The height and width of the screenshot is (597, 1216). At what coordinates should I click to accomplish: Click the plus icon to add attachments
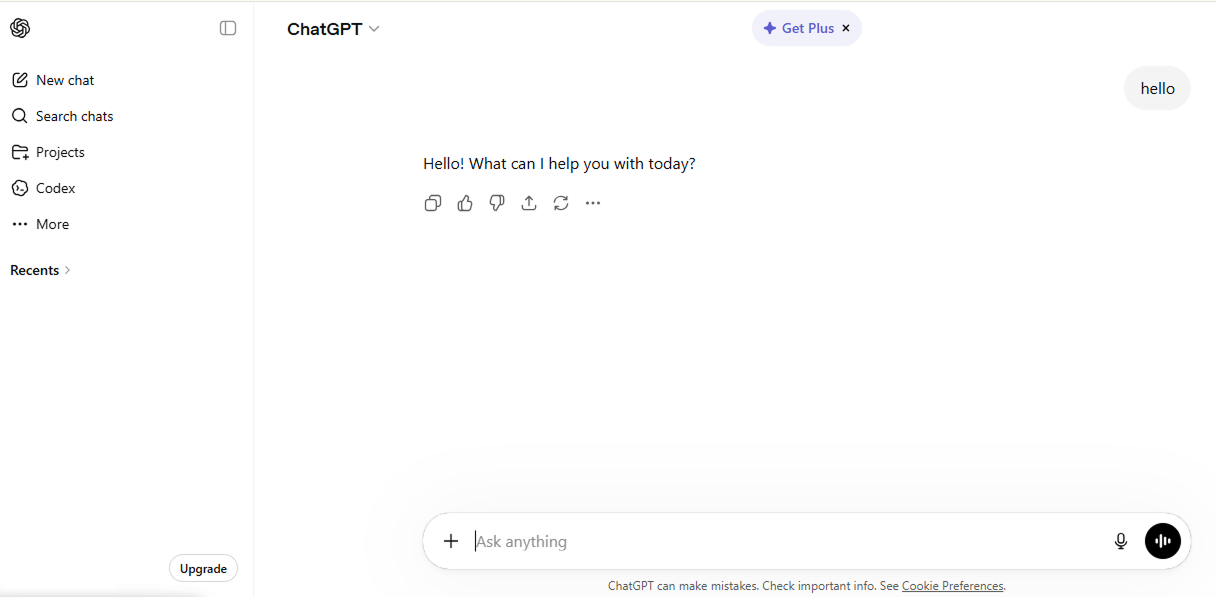pos(451,541)
